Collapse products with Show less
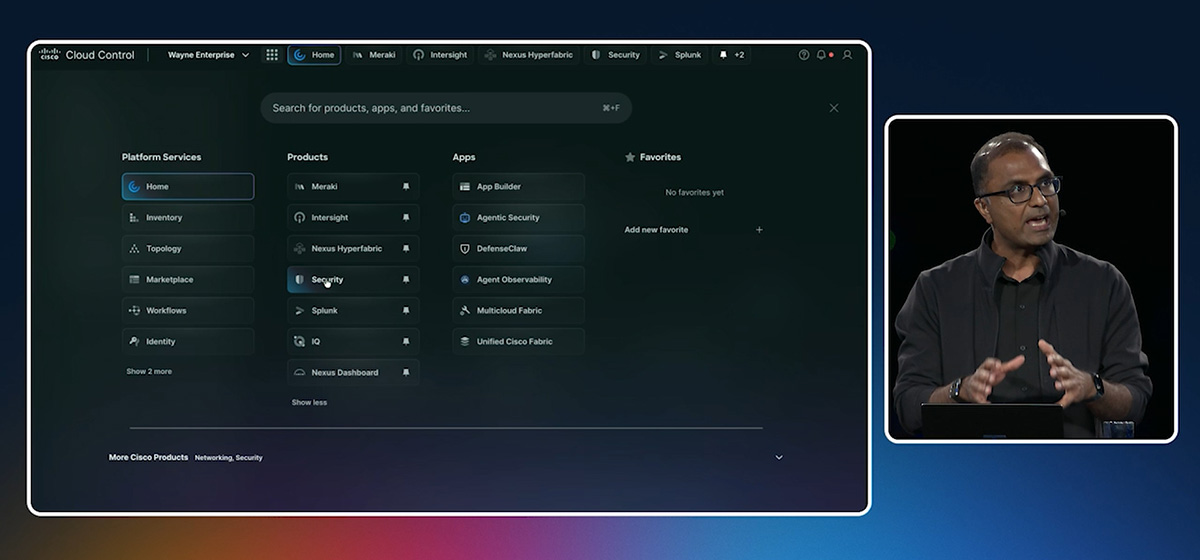This screenshot has height=560, width=1200. click(x=309, y=403)
